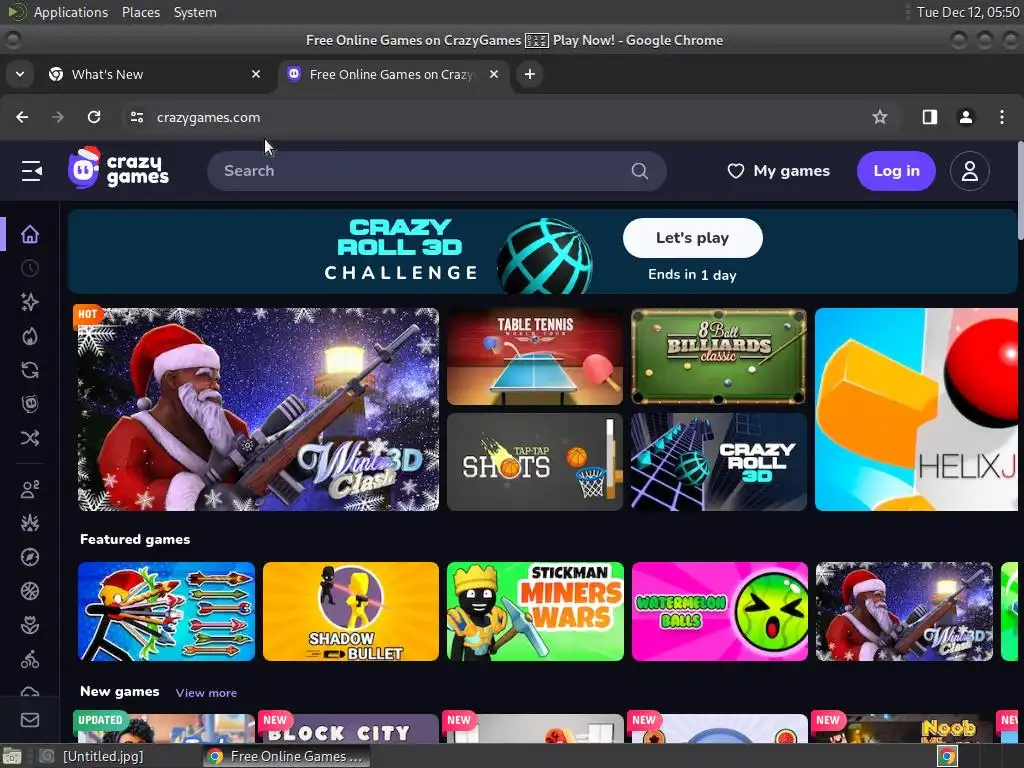The height and width of the screenshot is (768, 1024).
Task: View site information icon in address bar
Action: coord(136,117)
